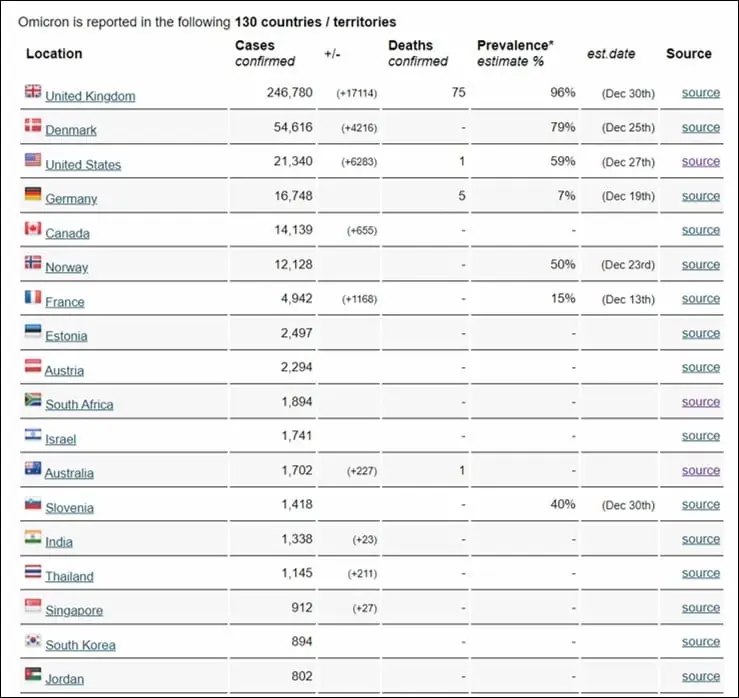Click the Norway flag icon

click(33, 263)
